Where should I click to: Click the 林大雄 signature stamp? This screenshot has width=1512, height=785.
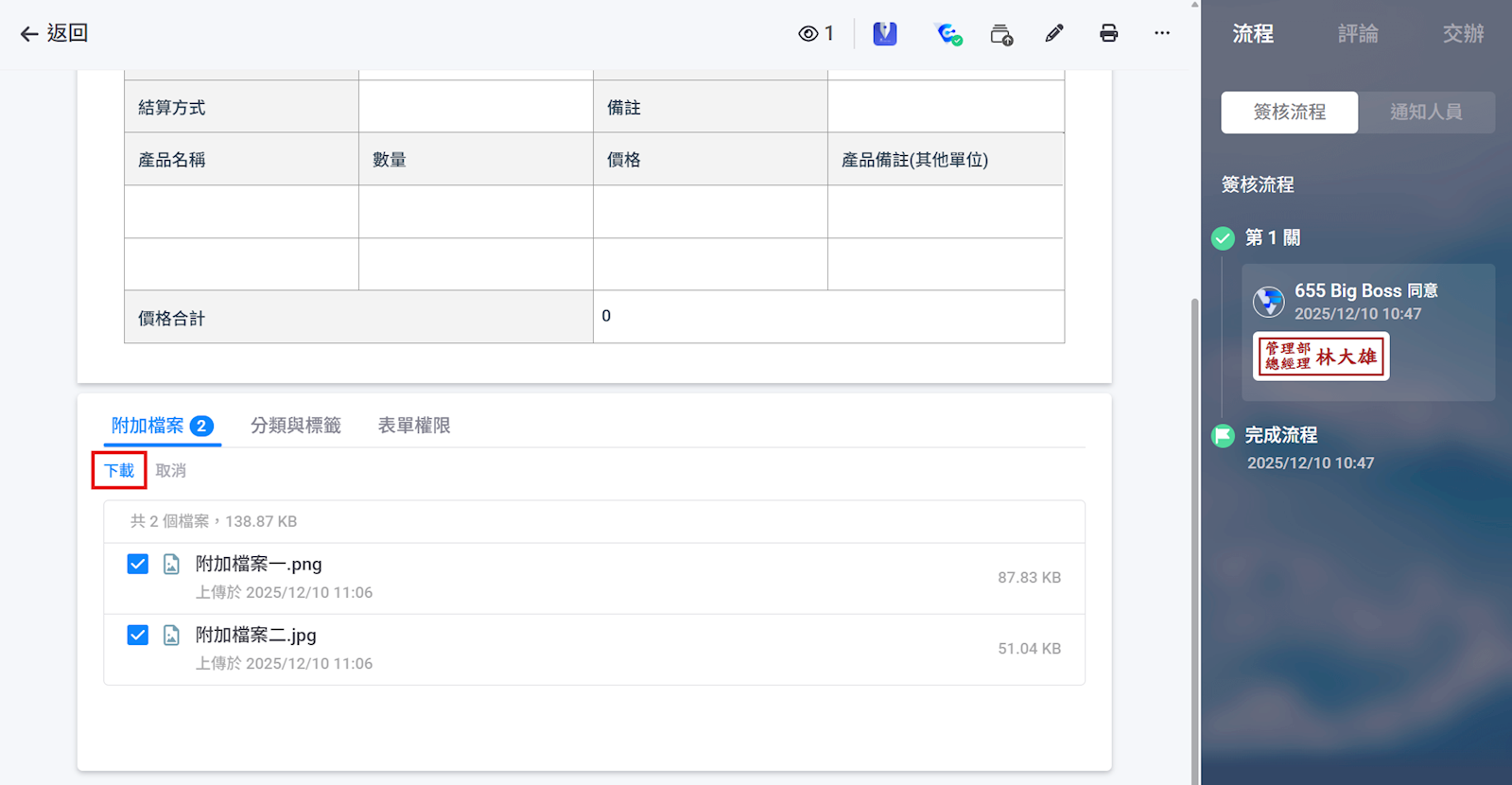pos(1321,357)
